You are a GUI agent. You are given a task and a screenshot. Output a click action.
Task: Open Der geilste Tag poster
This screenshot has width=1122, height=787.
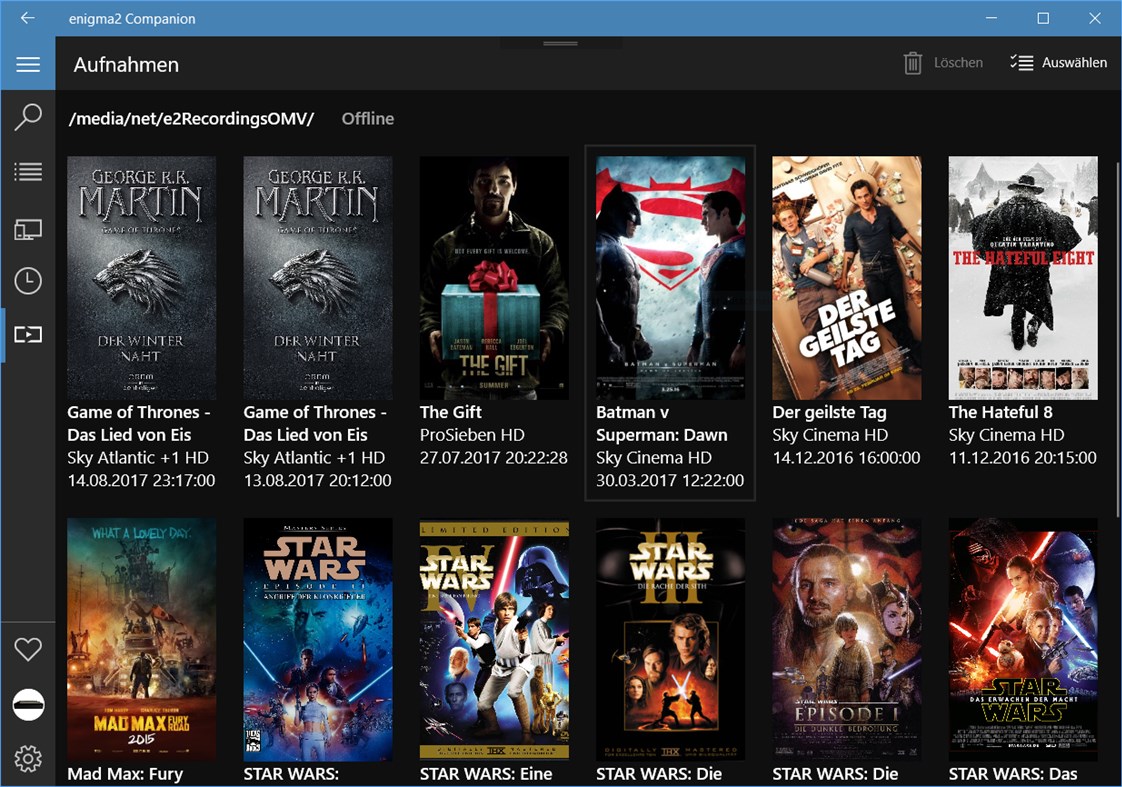point(847,278)
